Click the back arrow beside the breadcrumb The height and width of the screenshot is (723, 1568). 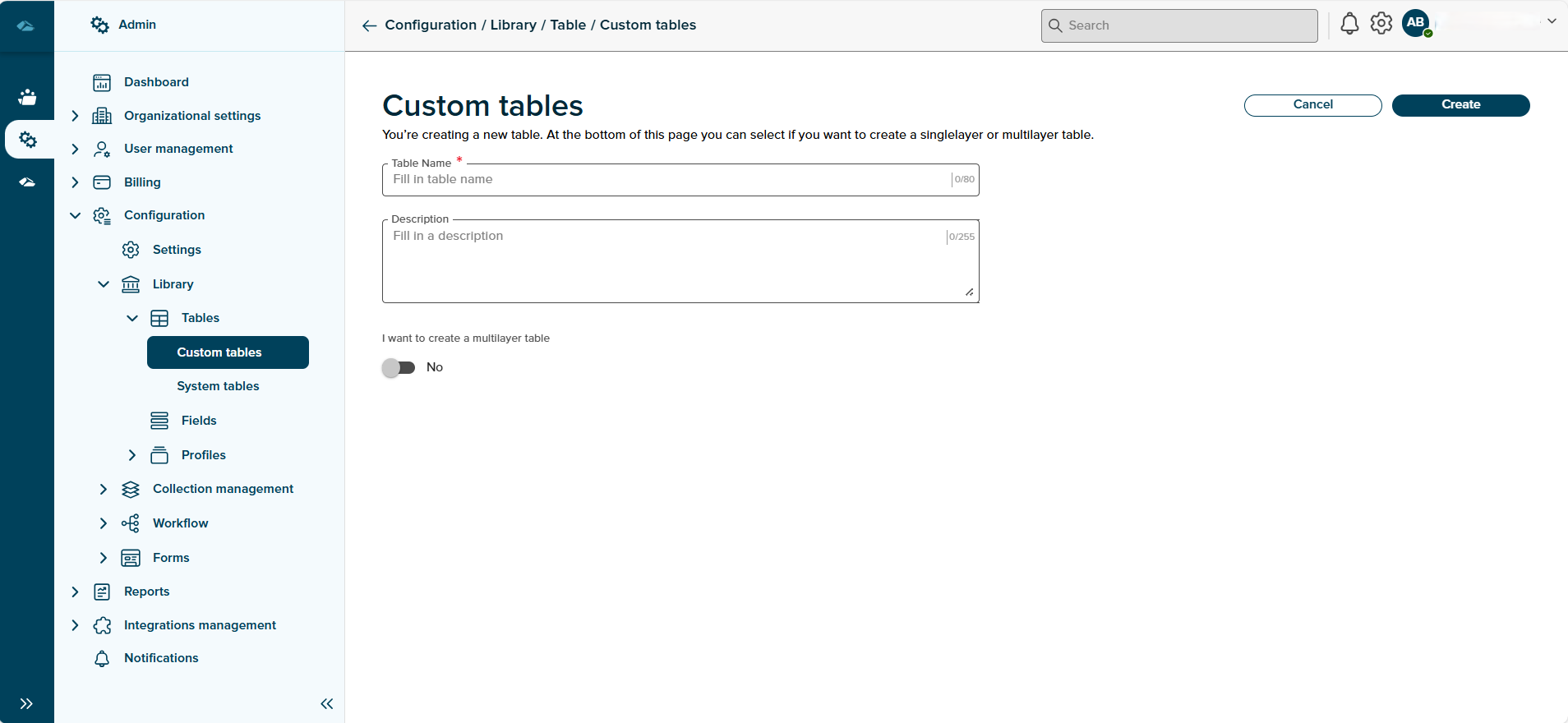coord(369,25)
